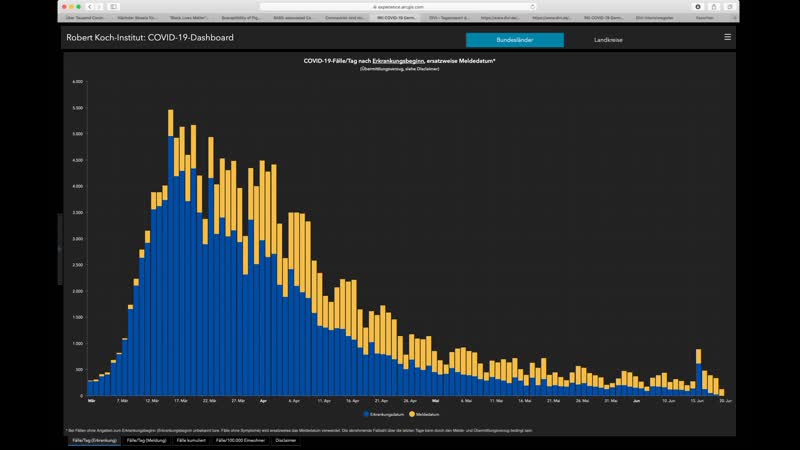
Task: Click the experience.arcgis.com address bar
Action: [x=400, y=6]
